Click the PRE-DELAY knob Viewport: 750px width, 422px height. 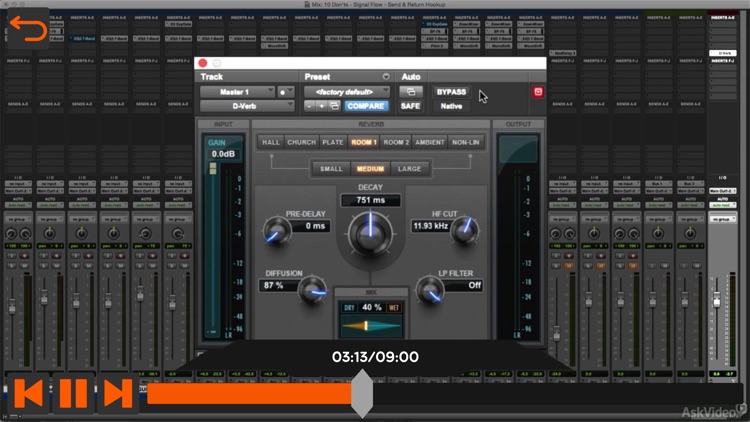click(277, 231)
